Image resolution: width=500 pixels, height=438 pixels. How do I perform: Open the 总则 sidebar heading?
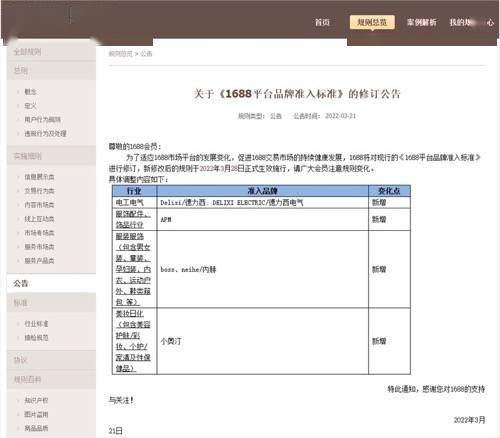coord(51,71)
